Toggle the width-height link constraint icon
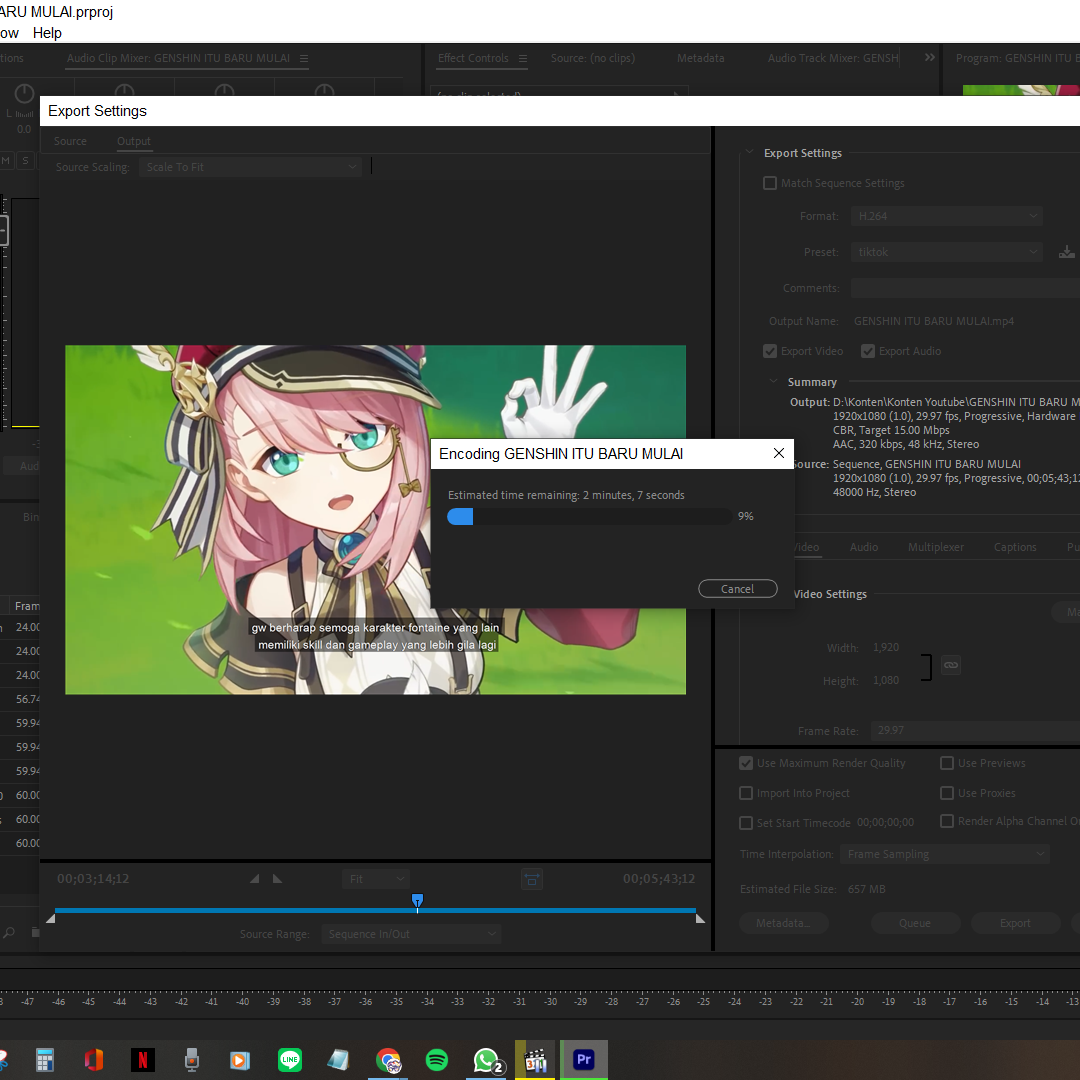 tap(951, 665)
